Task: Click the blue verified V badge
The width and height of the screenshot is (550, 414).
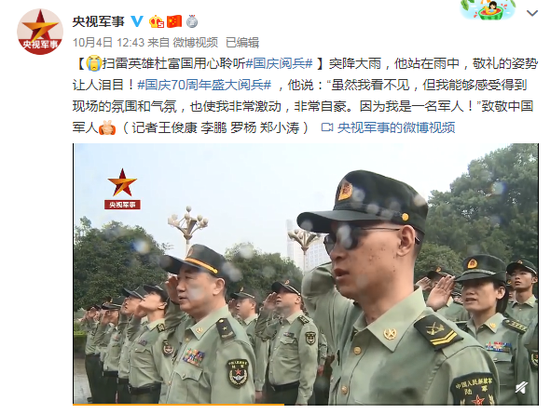Action: coord(137,21)
